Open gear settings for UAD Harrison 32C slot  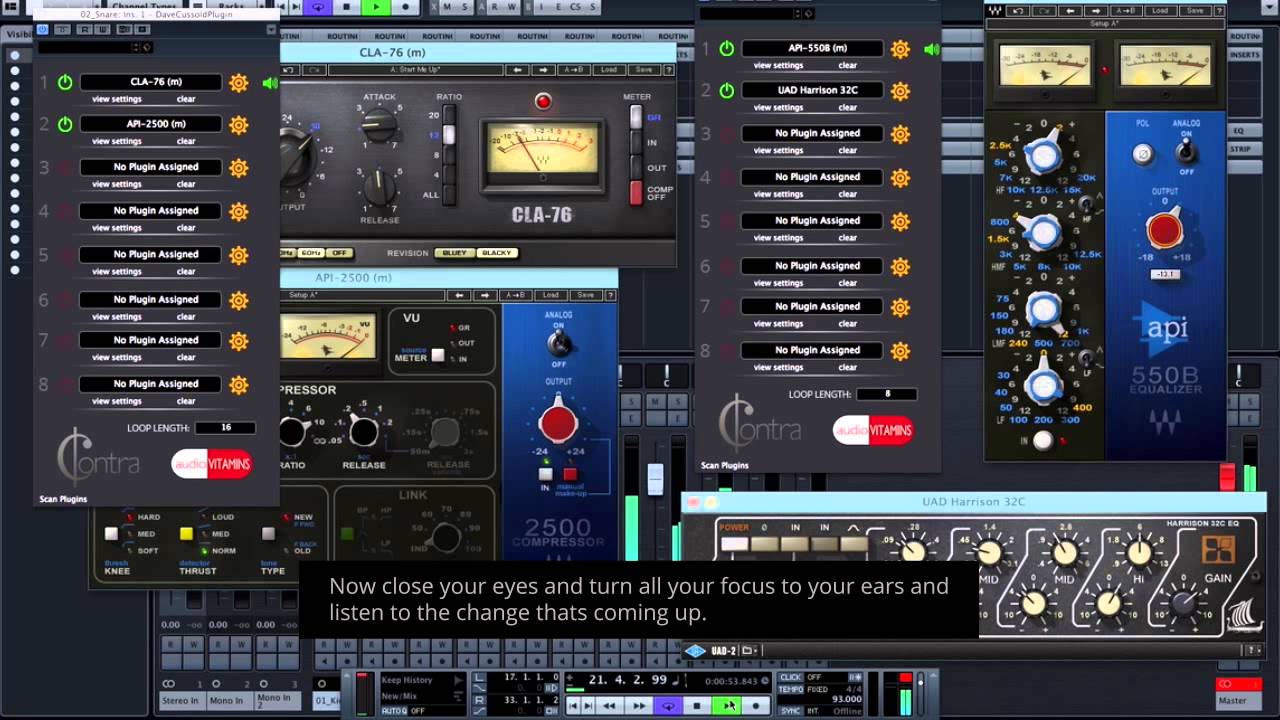(900, 91)
